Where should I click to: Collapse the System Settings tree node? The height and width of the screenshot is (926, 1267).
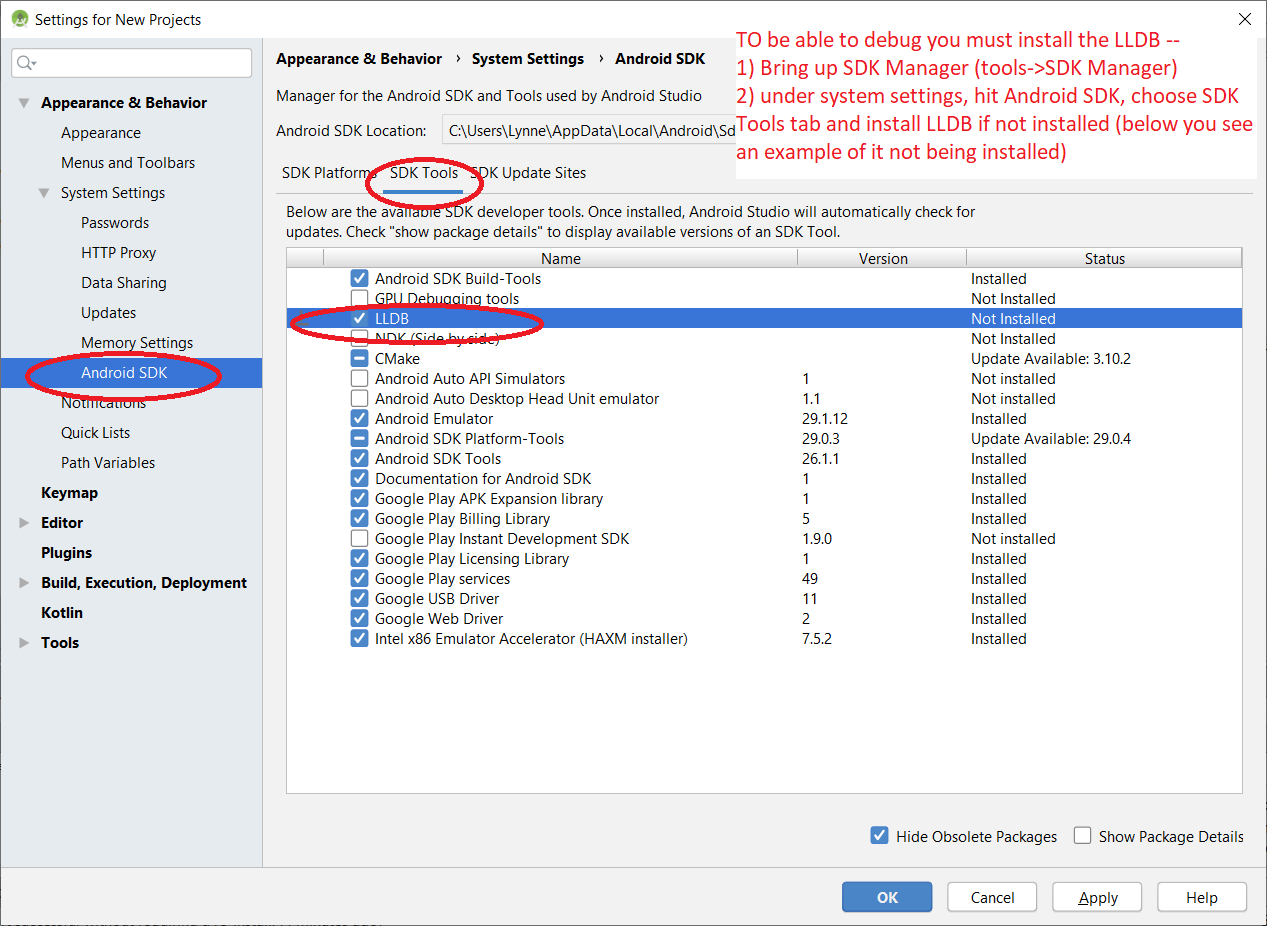point(44,193)
